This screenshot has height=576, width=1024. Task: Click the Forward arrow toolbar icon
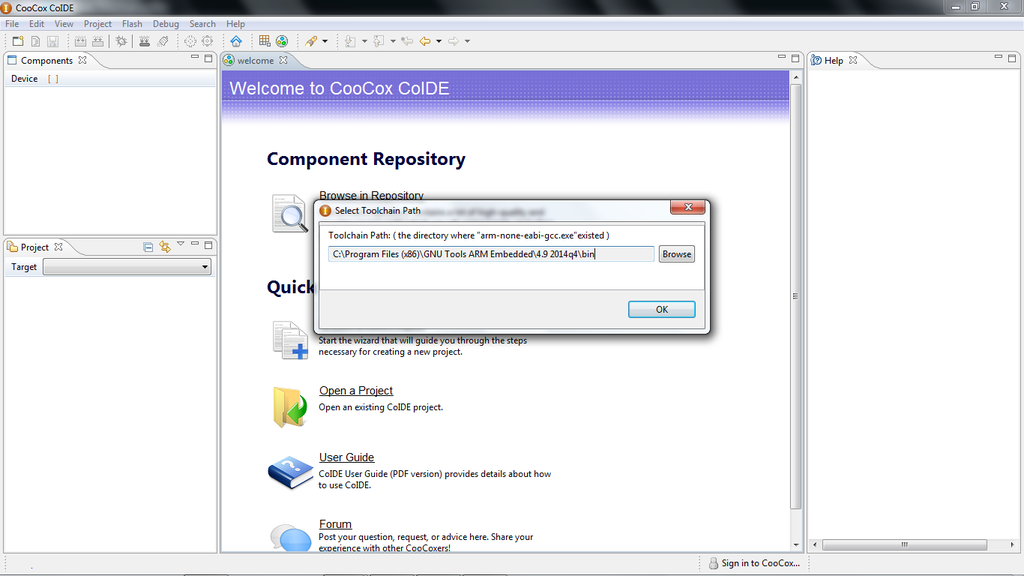(453, 41)
